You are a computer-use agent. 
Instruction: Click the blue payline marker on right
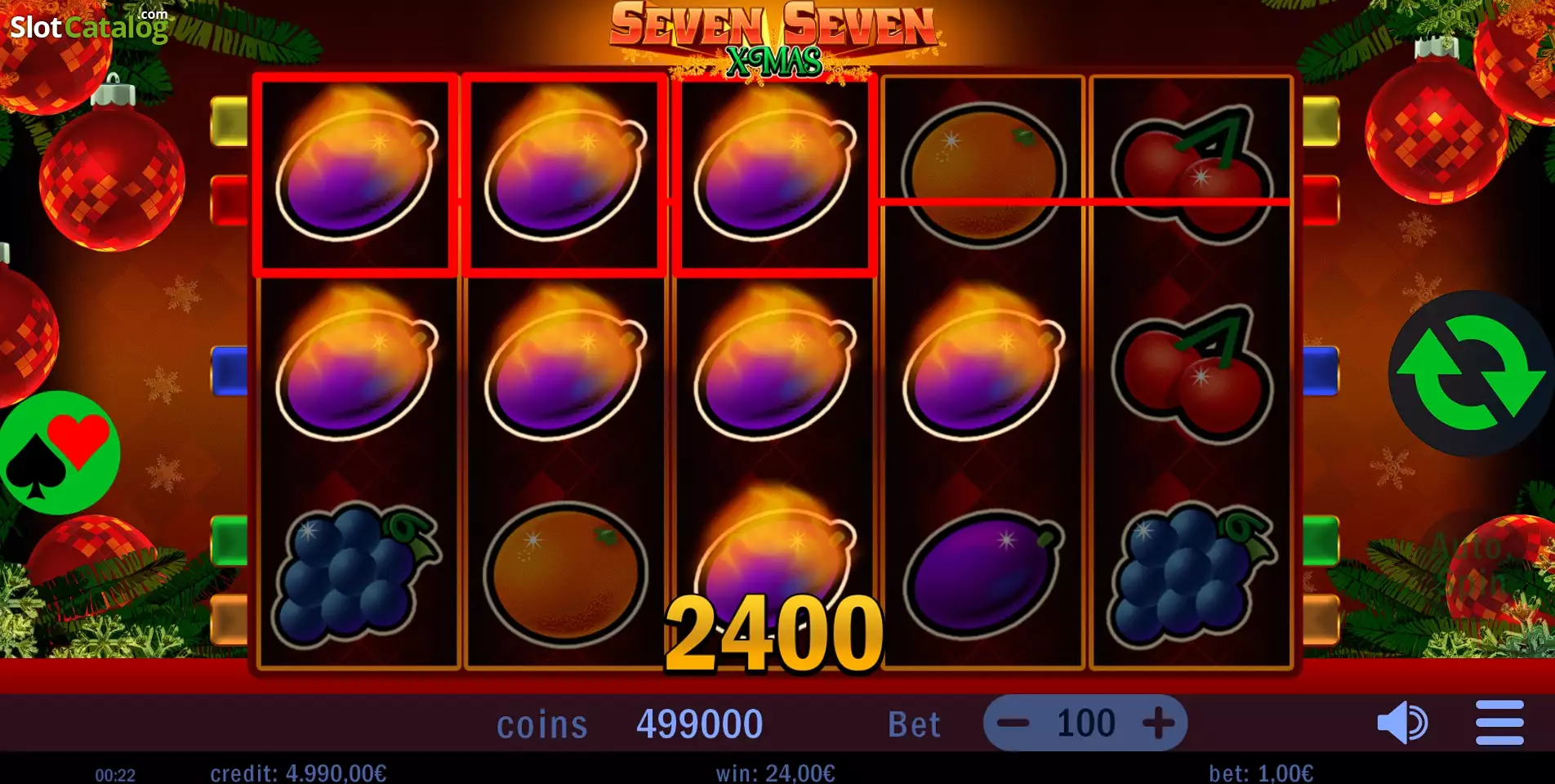1321,371
